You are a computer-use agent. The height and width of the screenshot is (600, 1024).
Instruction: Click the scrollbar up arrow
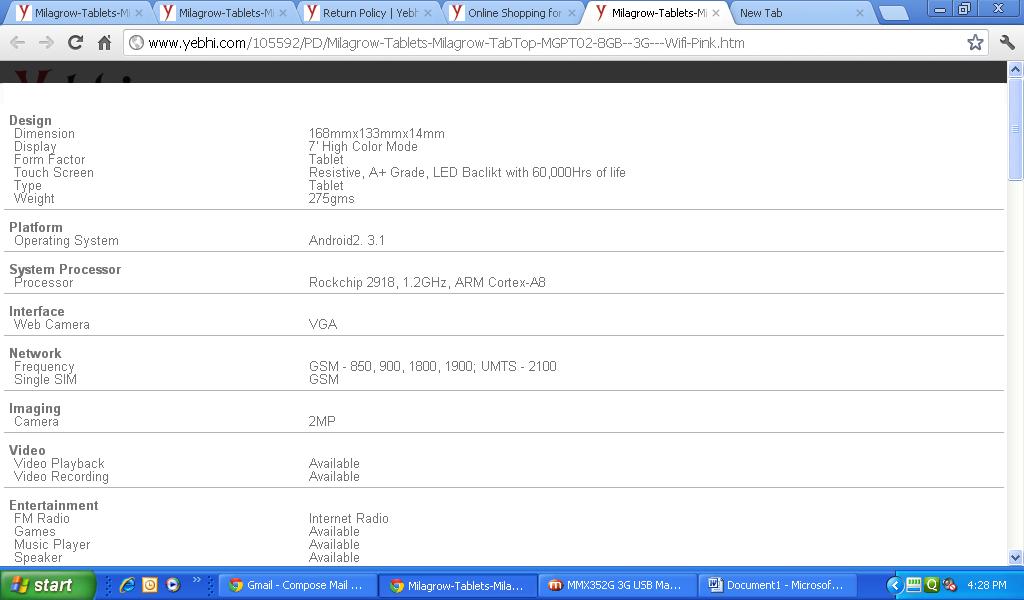pyautogui.click(x=1015, y=69)
